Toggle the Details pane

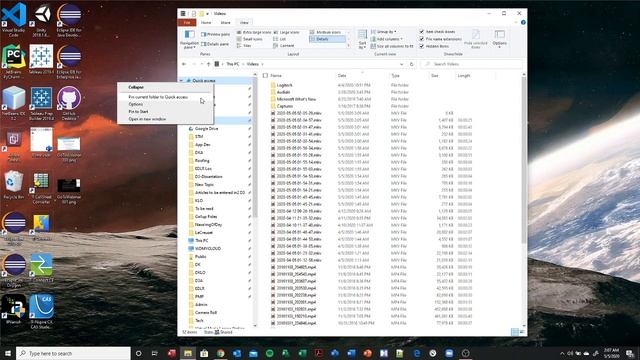tap(215, 44)
